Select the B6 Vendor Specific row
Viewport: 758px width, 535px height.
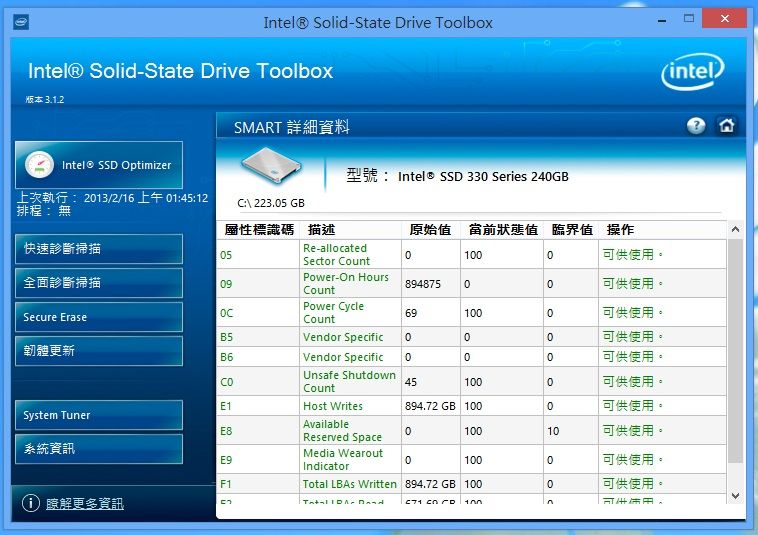pos(472,357)
